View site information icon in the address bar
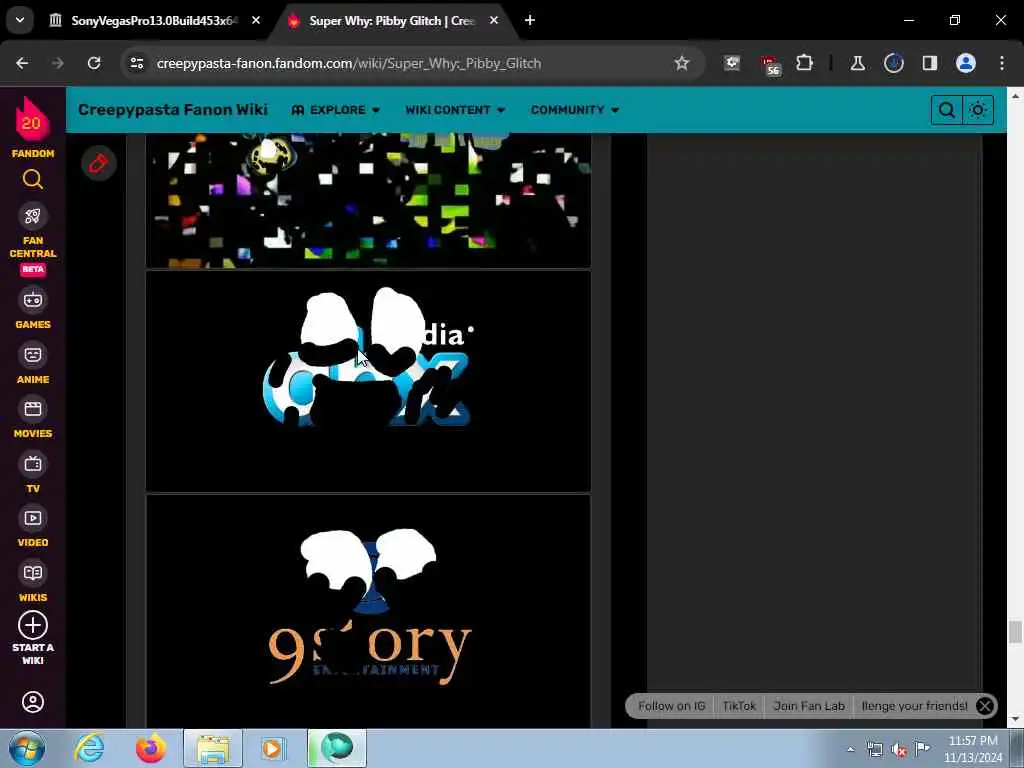 click(136, 63)
